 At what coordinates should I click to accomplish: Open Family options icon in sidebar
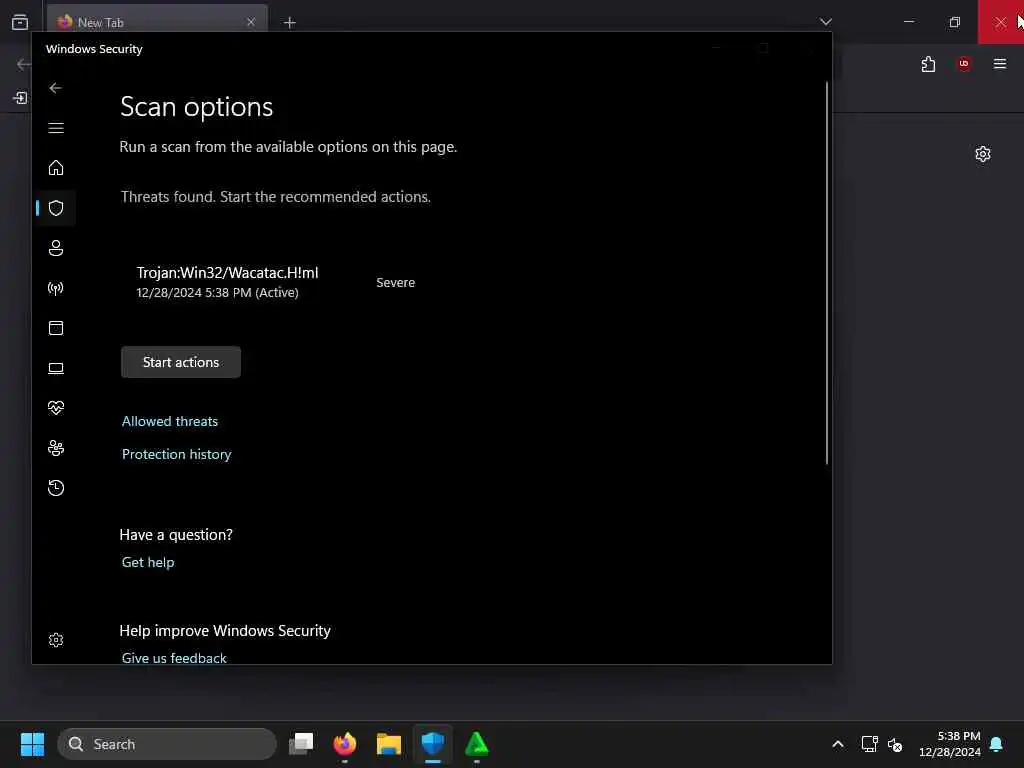tap(56, 448)
